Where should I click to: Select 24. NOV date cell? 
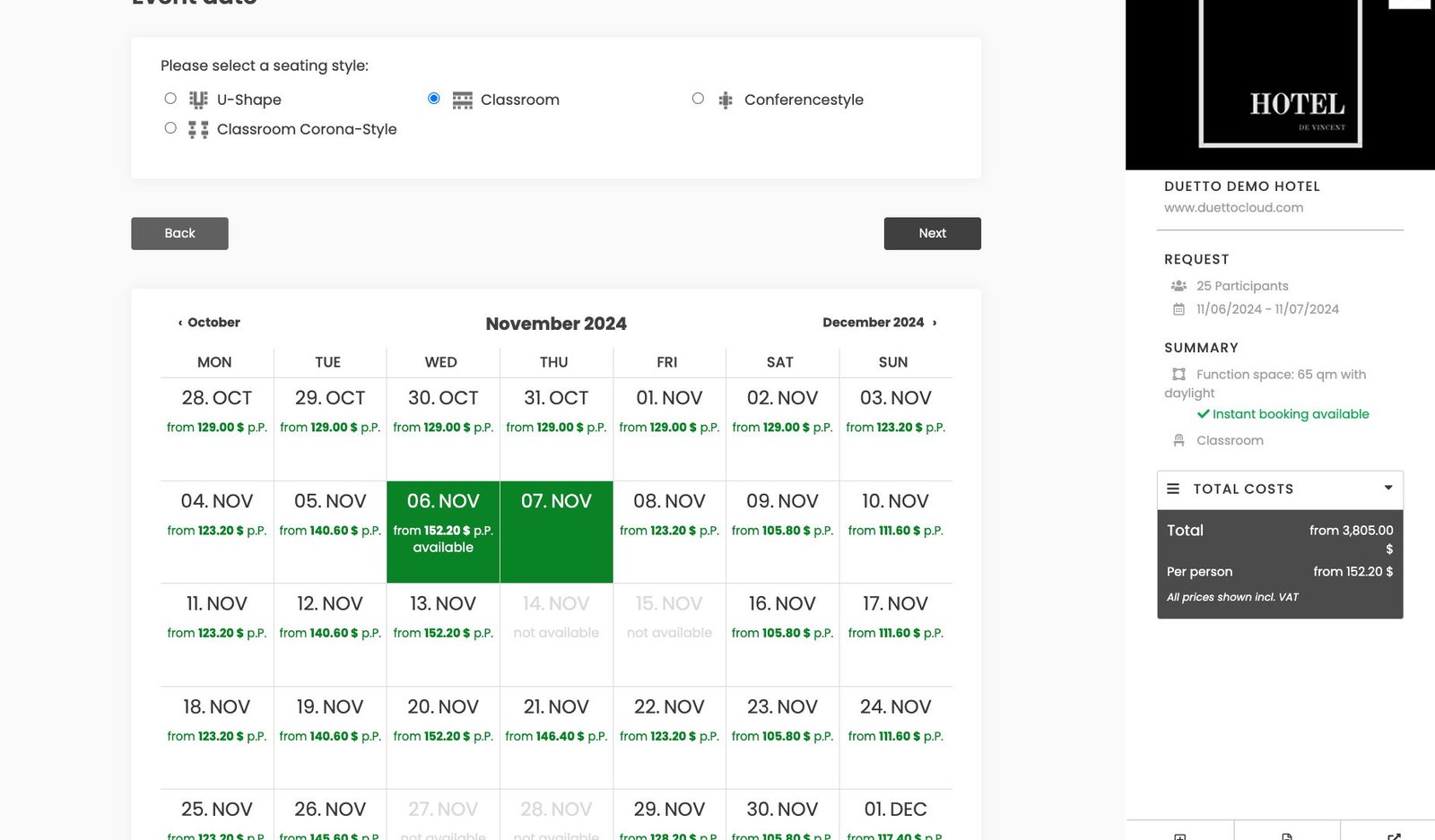pyautogui.click(x=895, y=738)
